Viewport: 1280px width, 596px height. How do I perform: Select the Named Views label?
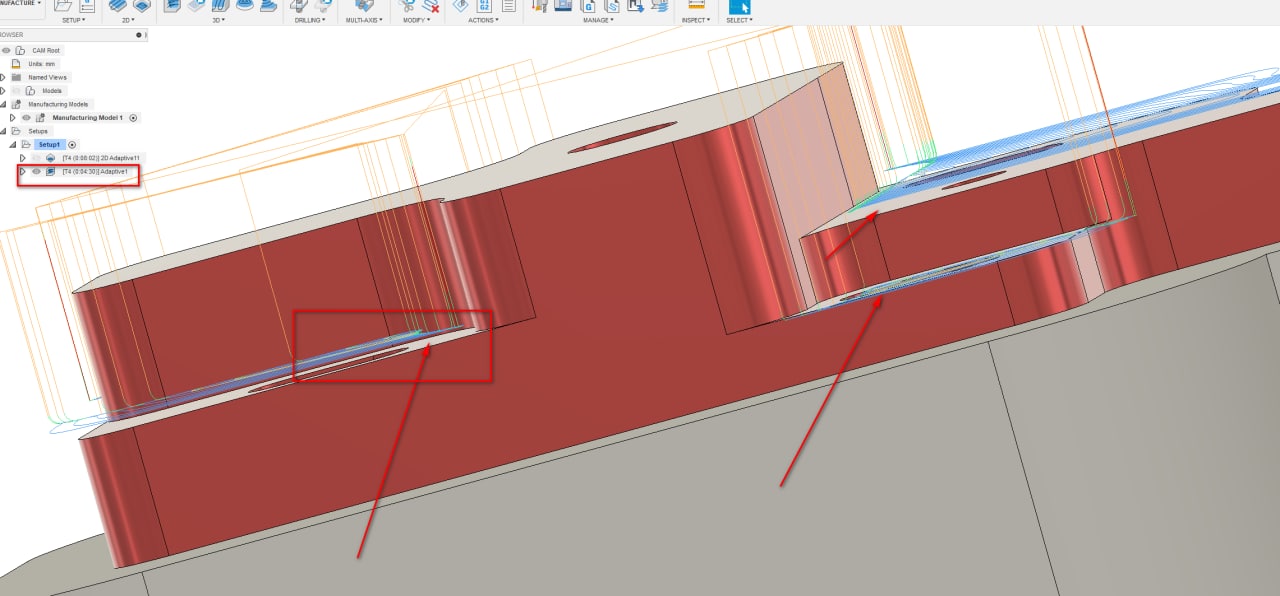click(48, 77)
